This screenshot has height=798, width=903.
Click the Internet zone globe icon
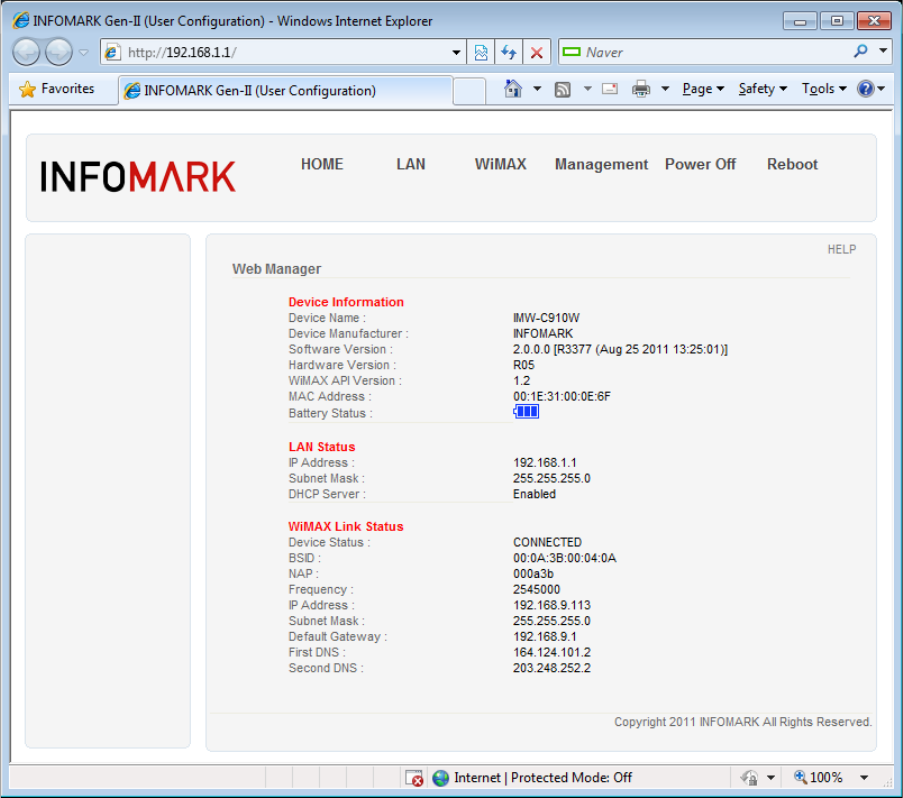click(441, 778)
